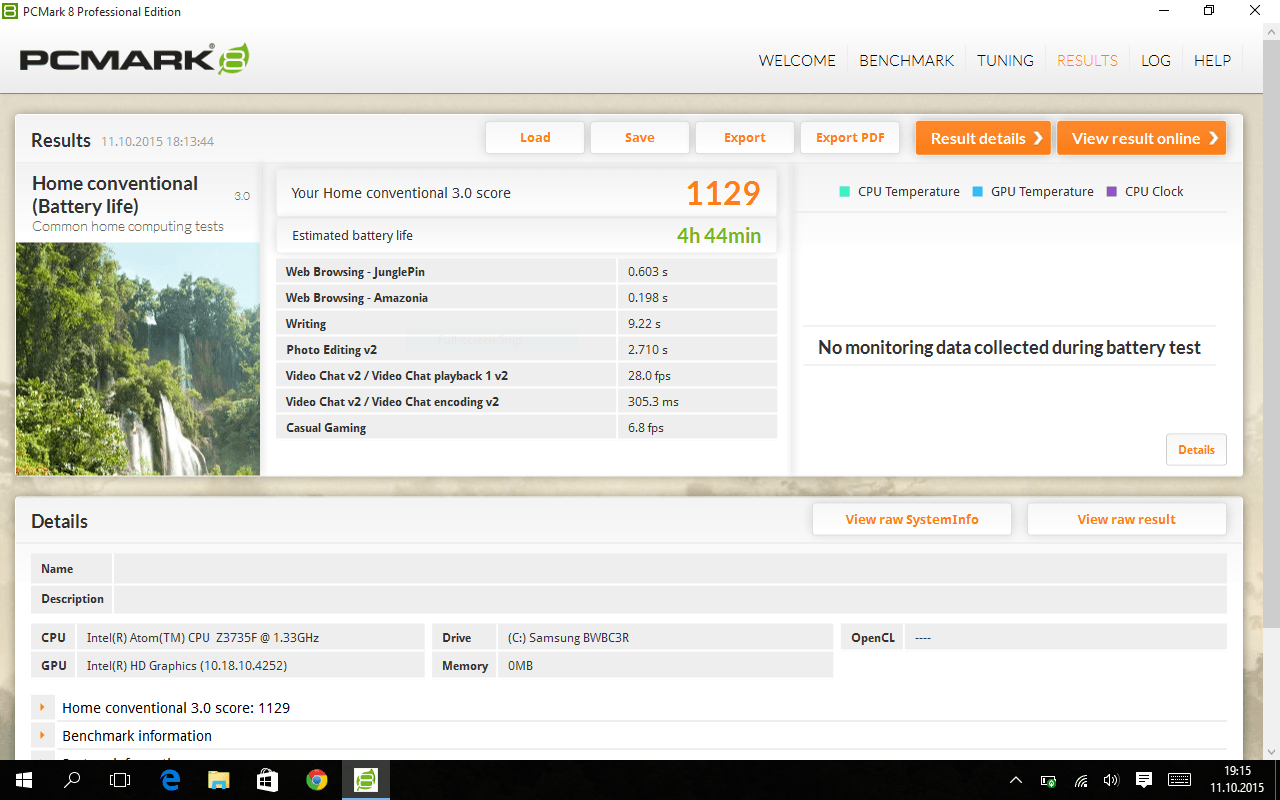This screenshot has height=800, width=1280.
Task: Click View result online
Action: point(1142,138)
